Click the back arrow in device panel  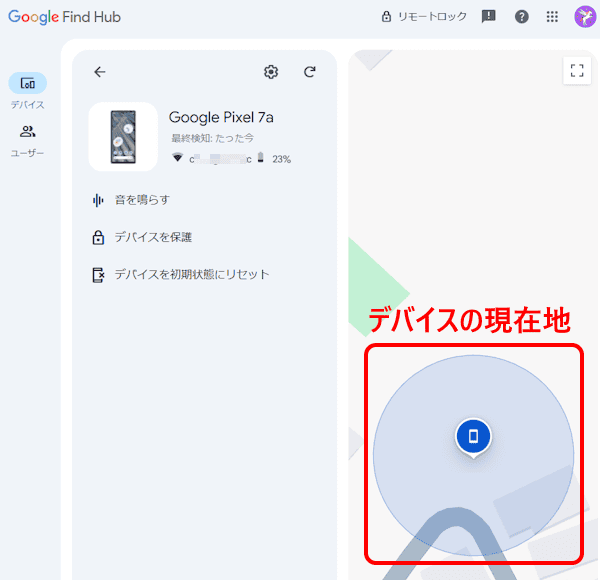point(99,72)
